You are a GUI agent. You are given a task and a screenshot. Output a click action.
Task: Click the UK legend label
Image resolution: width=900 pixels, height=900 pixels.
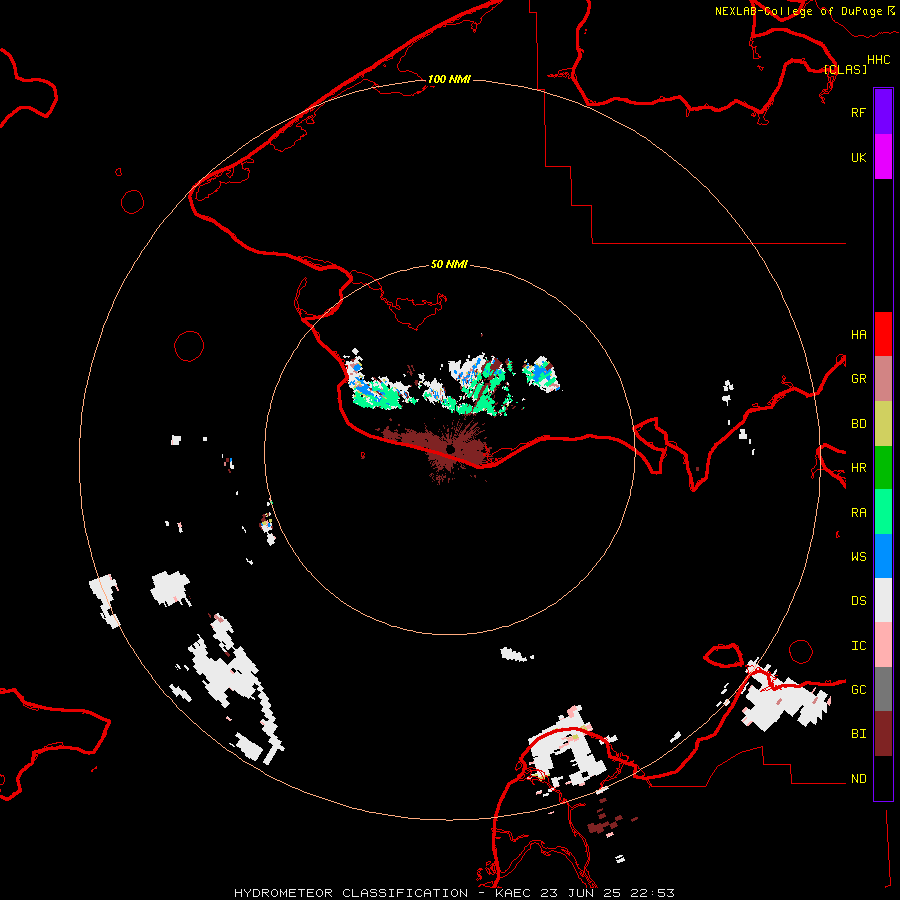(x=858, y=157)
